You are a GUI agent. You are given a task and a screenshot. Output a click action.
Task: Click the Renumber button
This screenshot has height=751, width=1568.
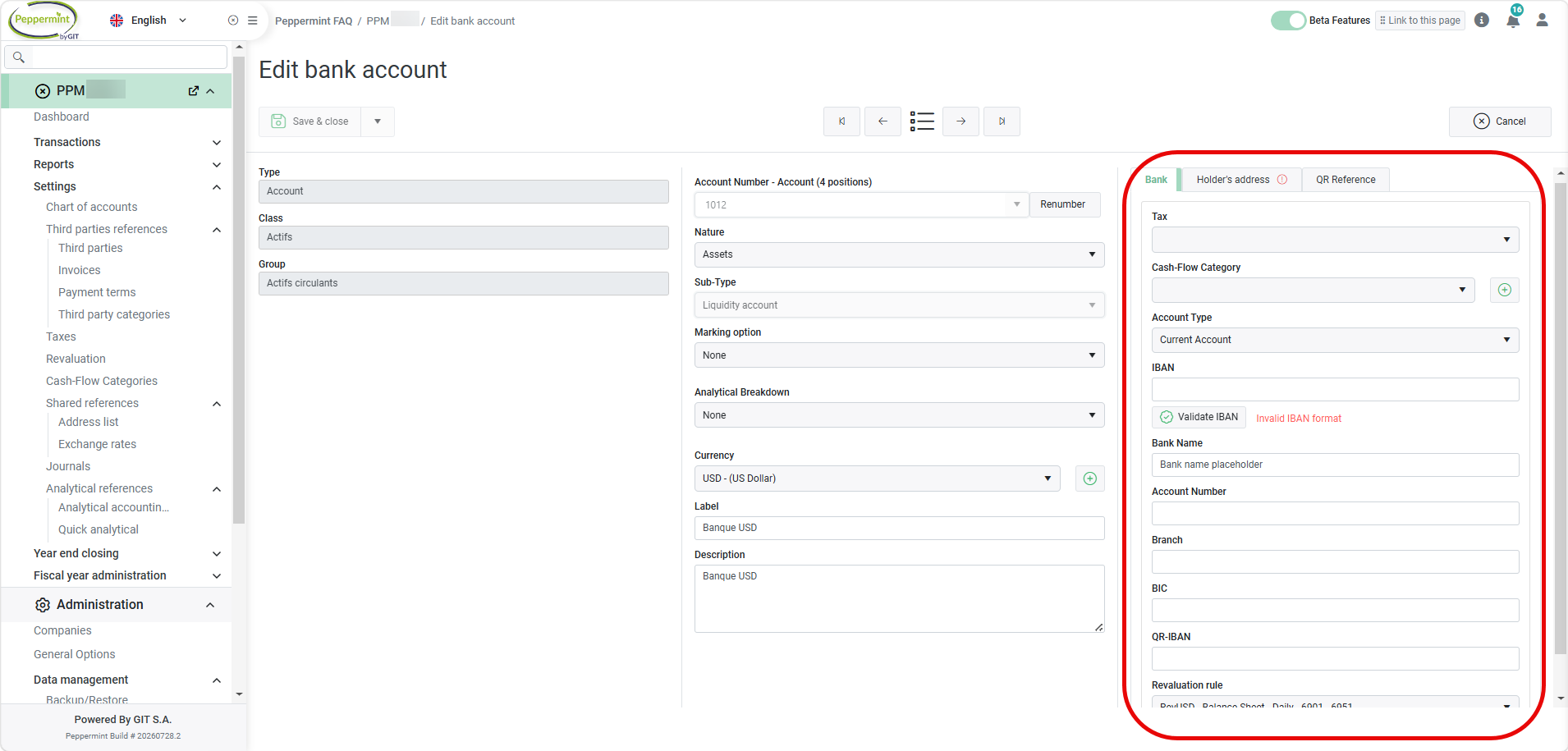(x=1065, y=204)
